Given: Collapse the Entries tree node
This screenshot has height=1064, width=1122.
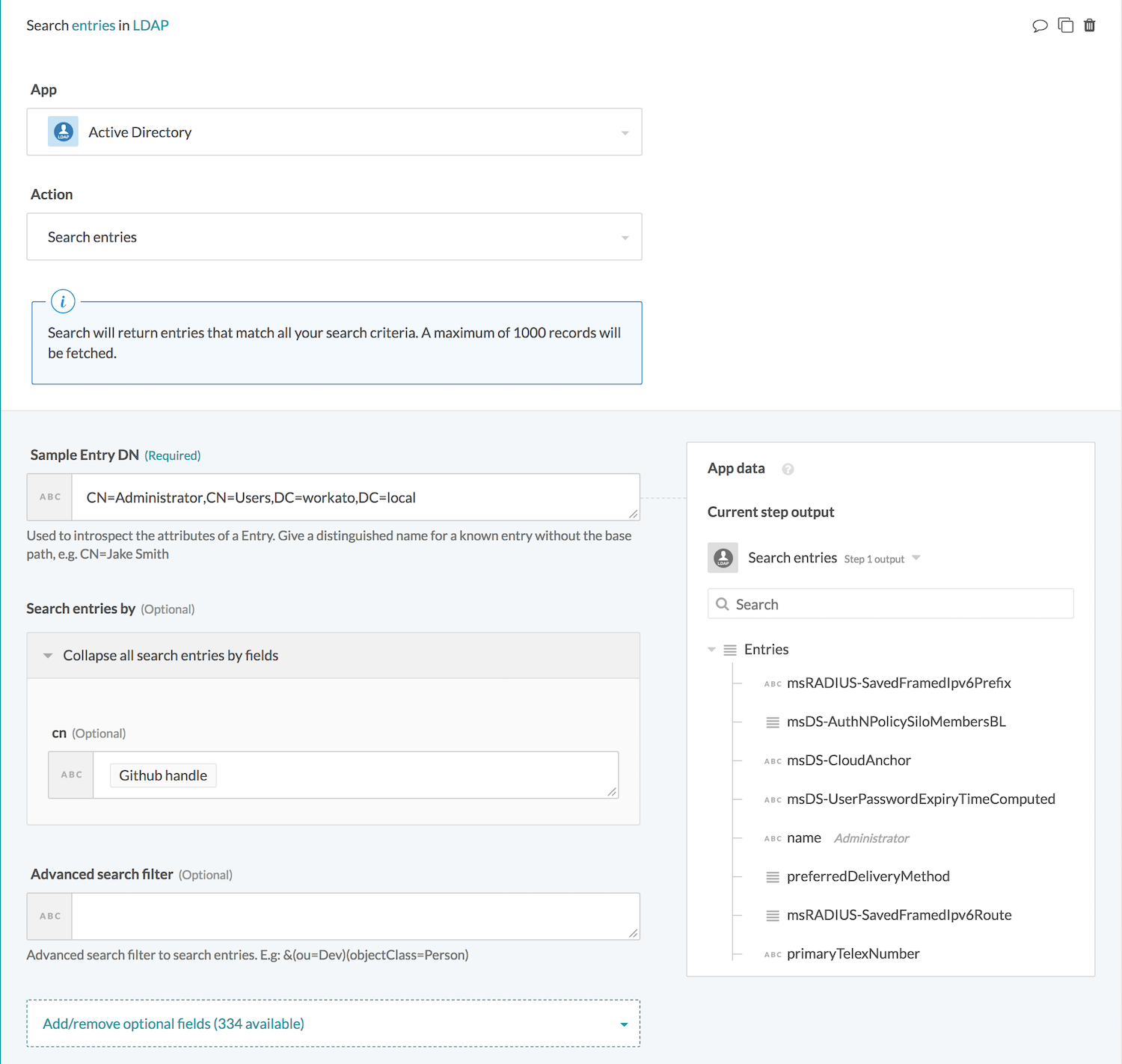Looking at the screenshot, I should (x=711, y=649).
